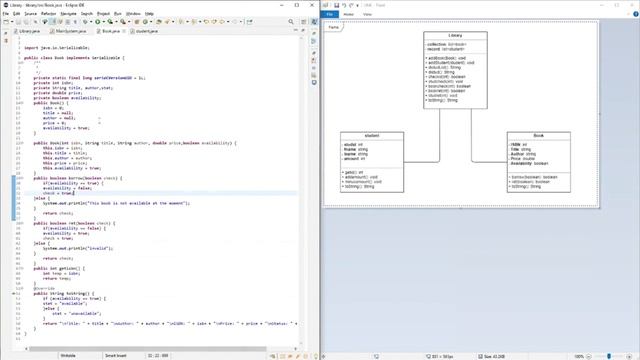Click the editor area maximize button
Viewport: 640px width, 360px height.
(x=302, y=30)
